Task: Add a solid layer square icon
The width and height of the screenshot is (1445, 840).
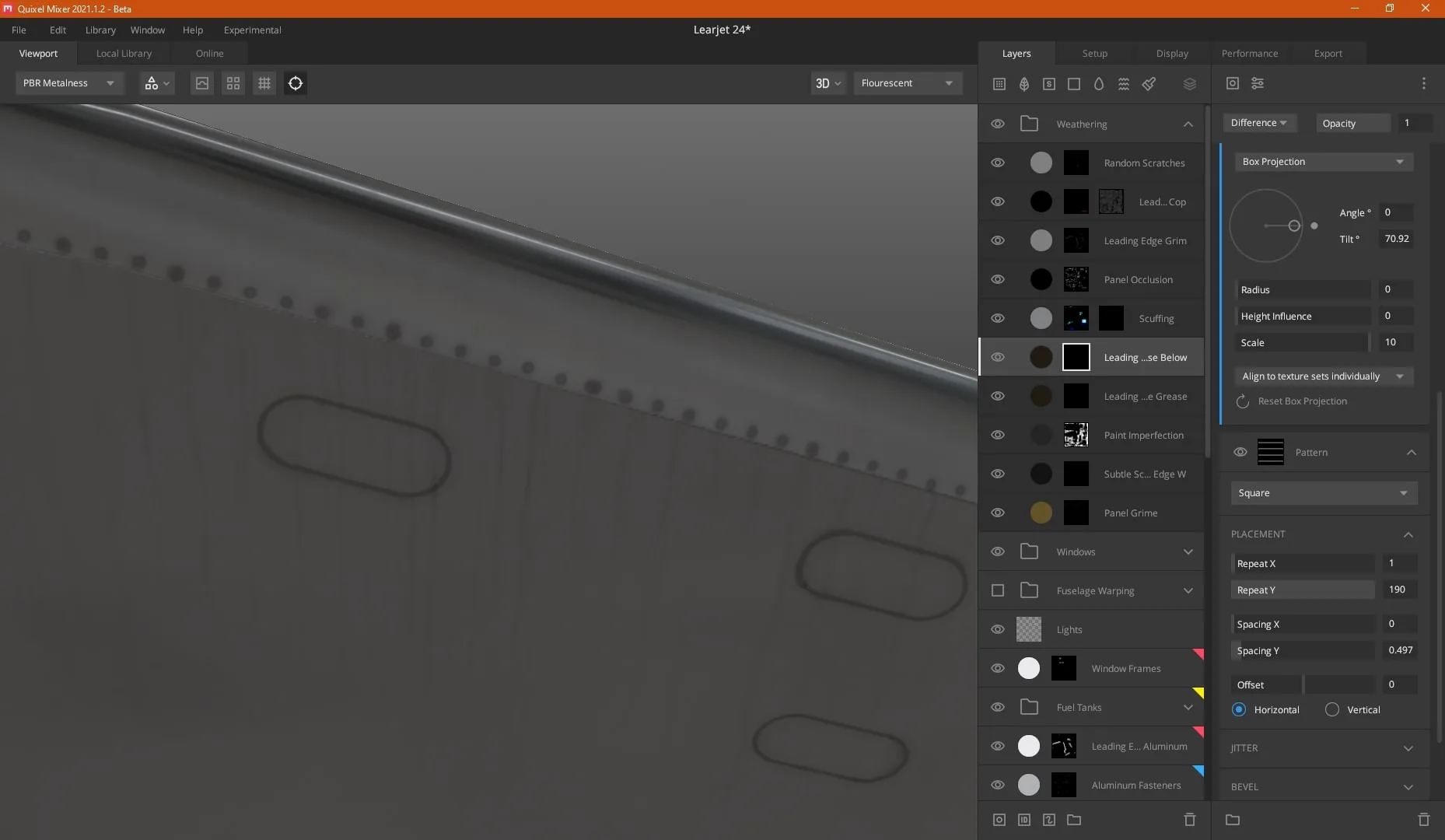Action: tap(1074, 83)
